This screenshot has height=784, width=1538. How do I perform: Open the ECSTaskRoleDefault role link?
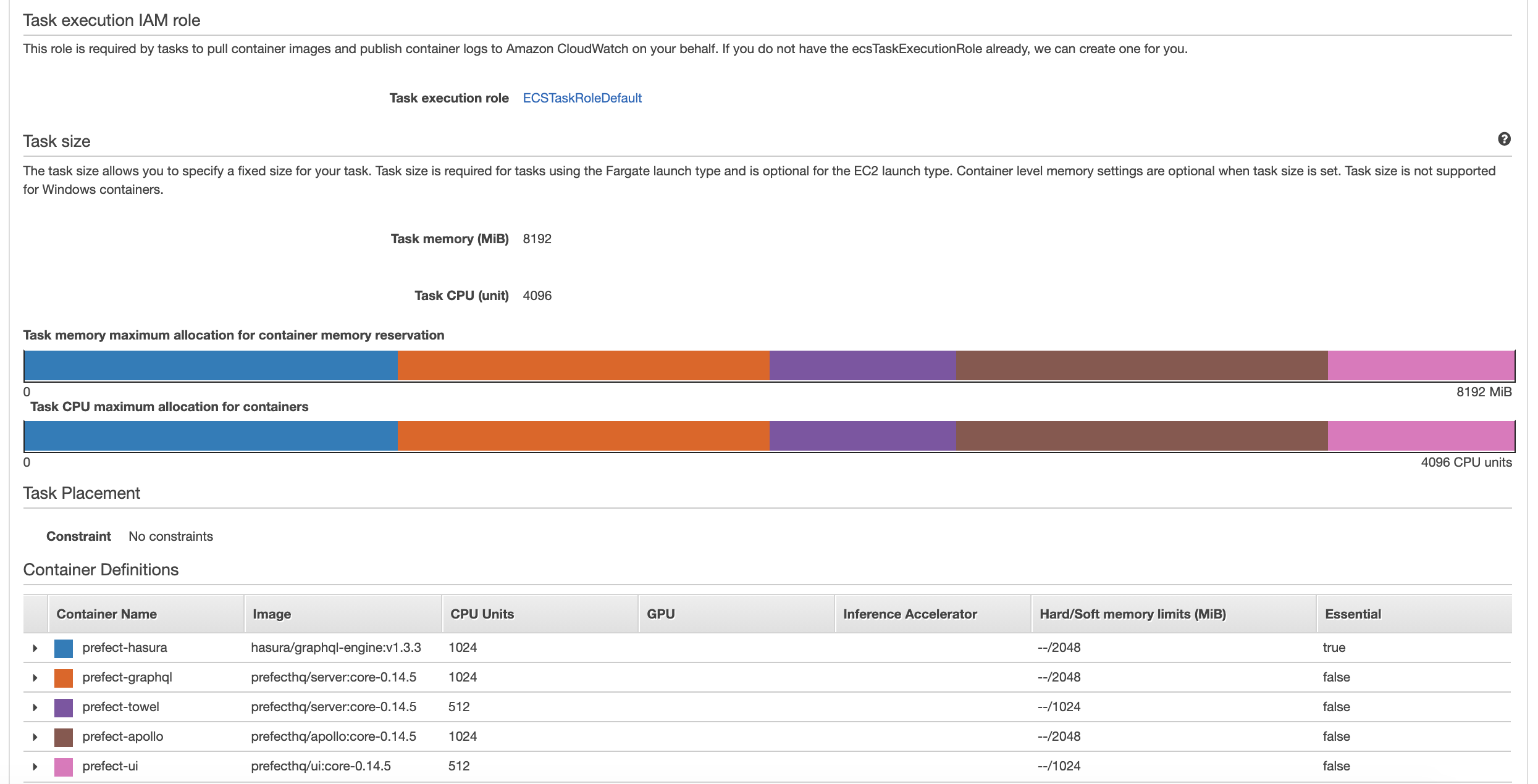[582, 98]
